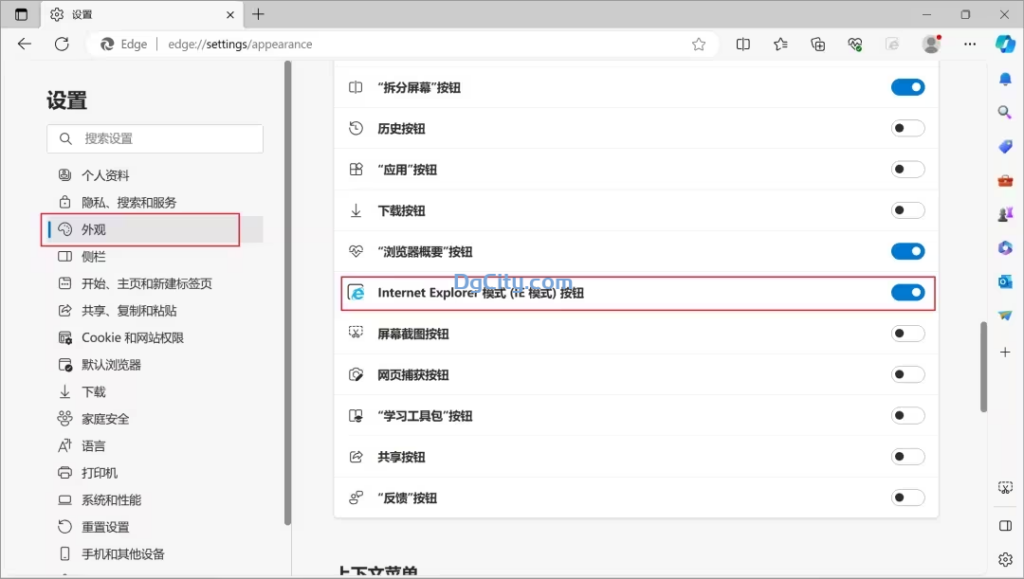Click the Edge site identity badge
1024x579 pixels.
pyautogui.click(x=123, y=44)
